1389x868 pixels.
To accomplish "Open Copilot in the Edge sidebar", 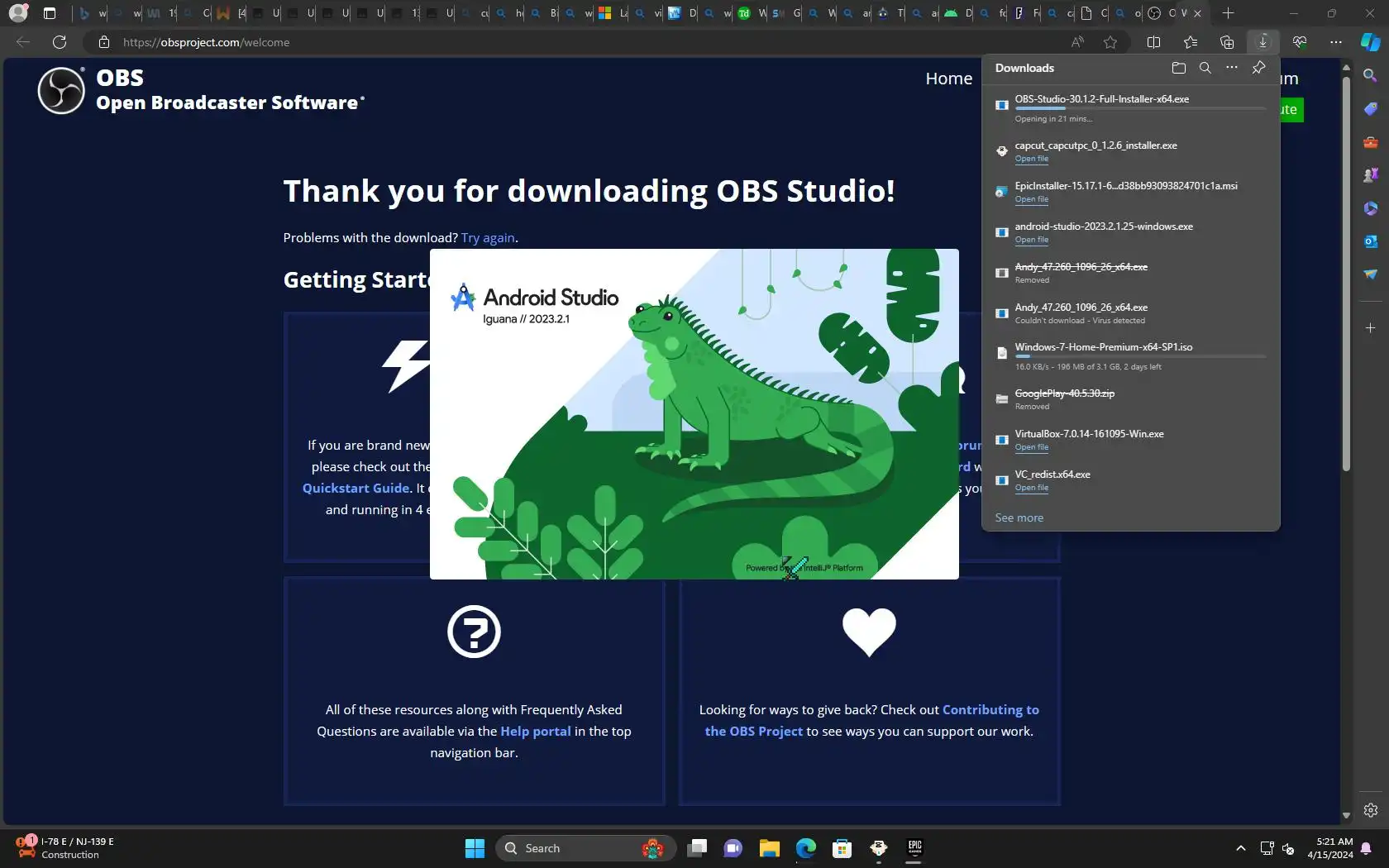I will 1370,42.
